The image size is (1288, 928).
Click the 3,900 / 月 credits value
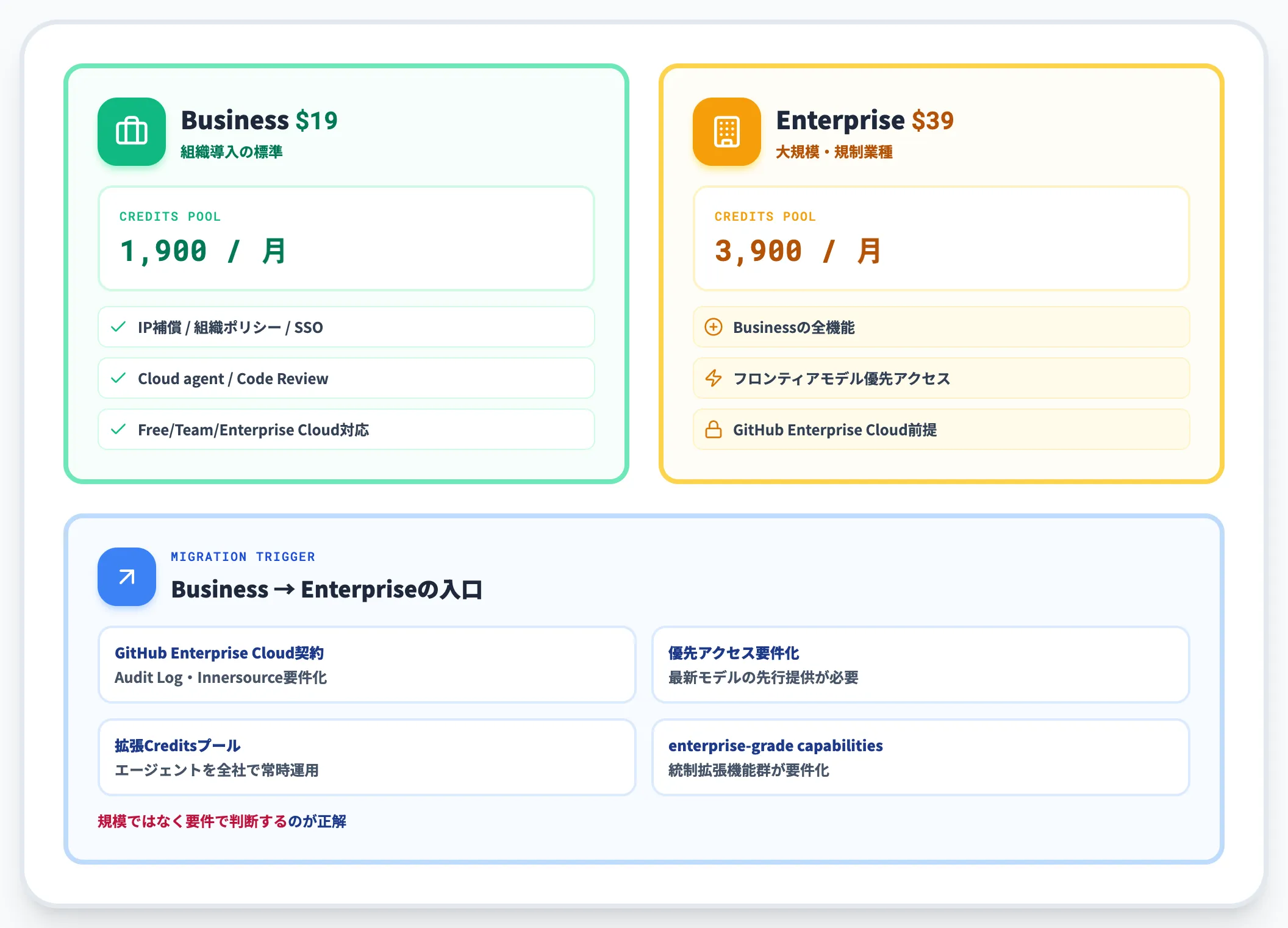tap(798, 251)
